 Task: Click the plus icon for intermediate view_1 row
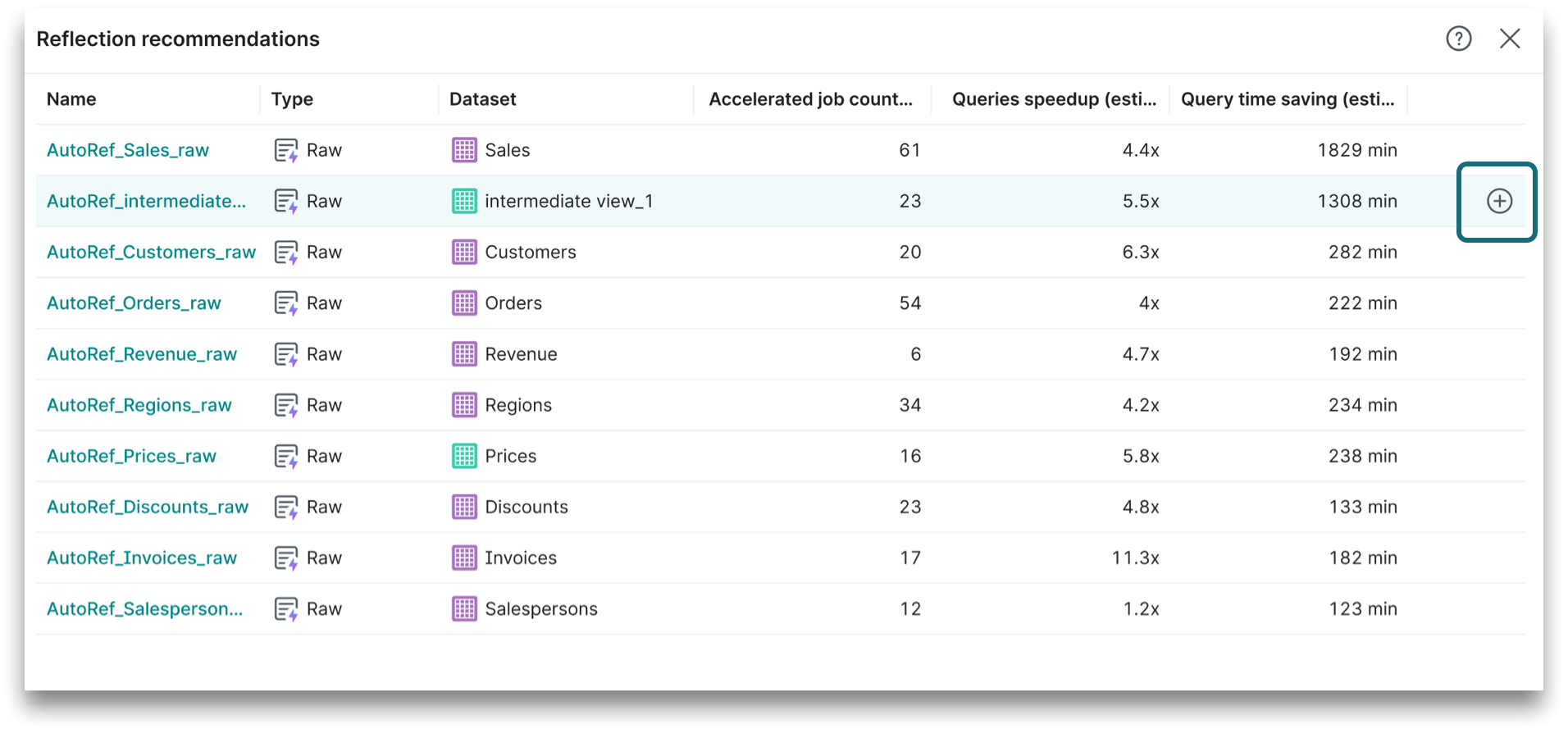point(1498,201)
